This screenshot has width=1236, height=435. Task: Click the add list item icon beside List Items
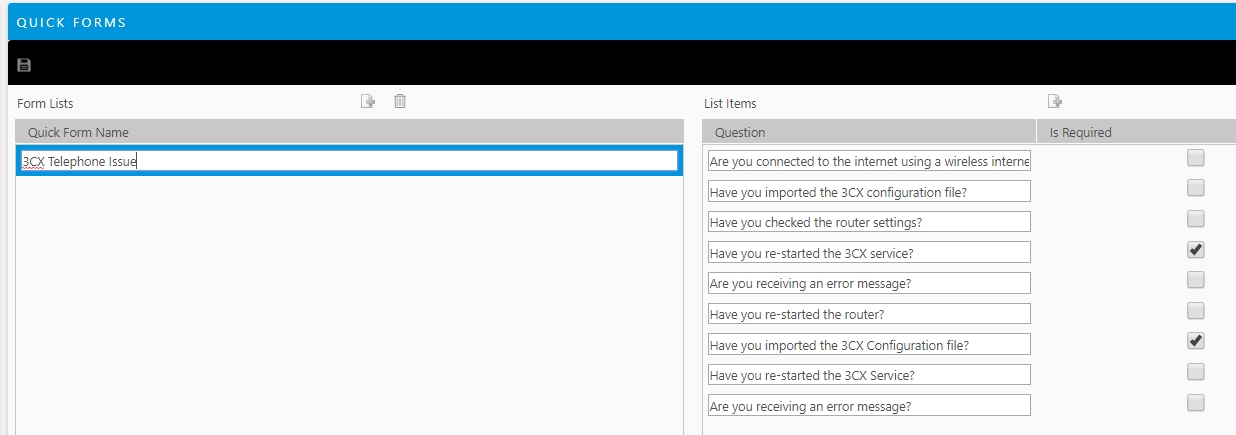[1054, 101]
